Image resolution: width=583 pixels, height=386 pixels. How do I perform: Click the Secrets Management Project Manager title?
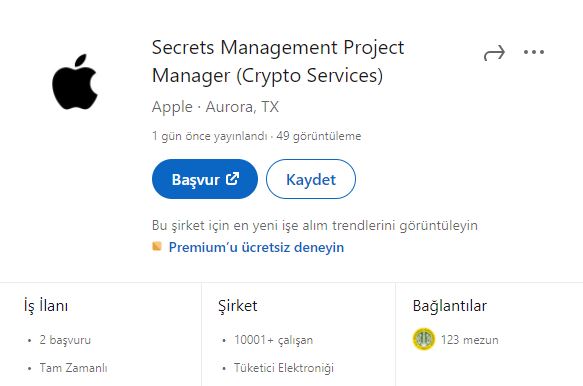[278, 61]
